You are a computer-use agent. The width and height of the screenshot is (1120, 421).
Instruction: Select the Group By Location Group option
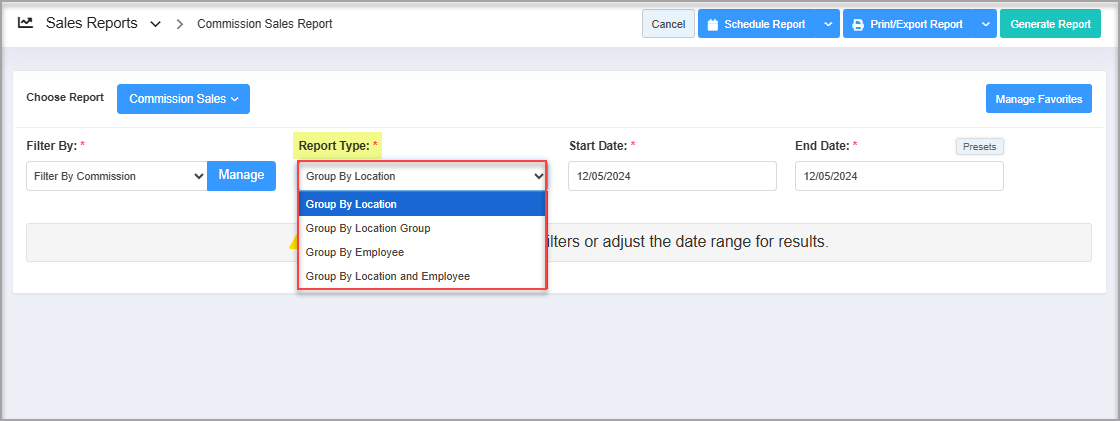(422, 228)
